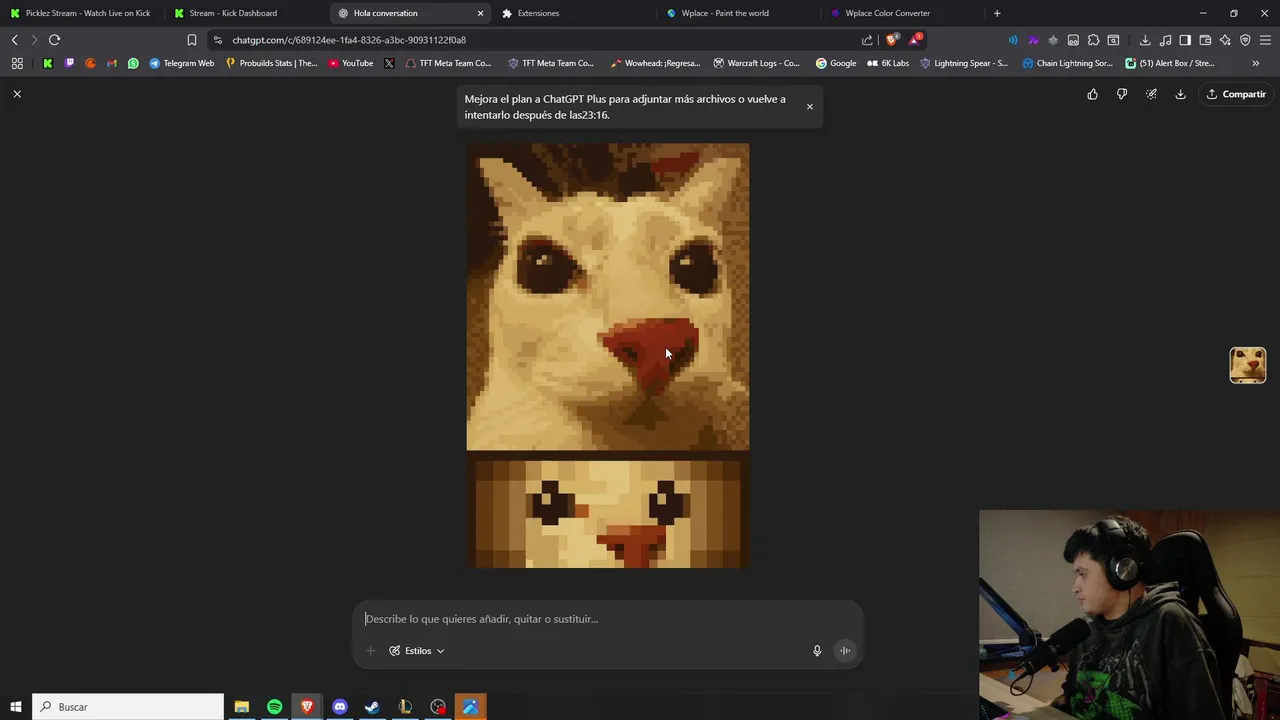
Task: Select the cat image thumbnail at right edge
Action: point(1248,365)
